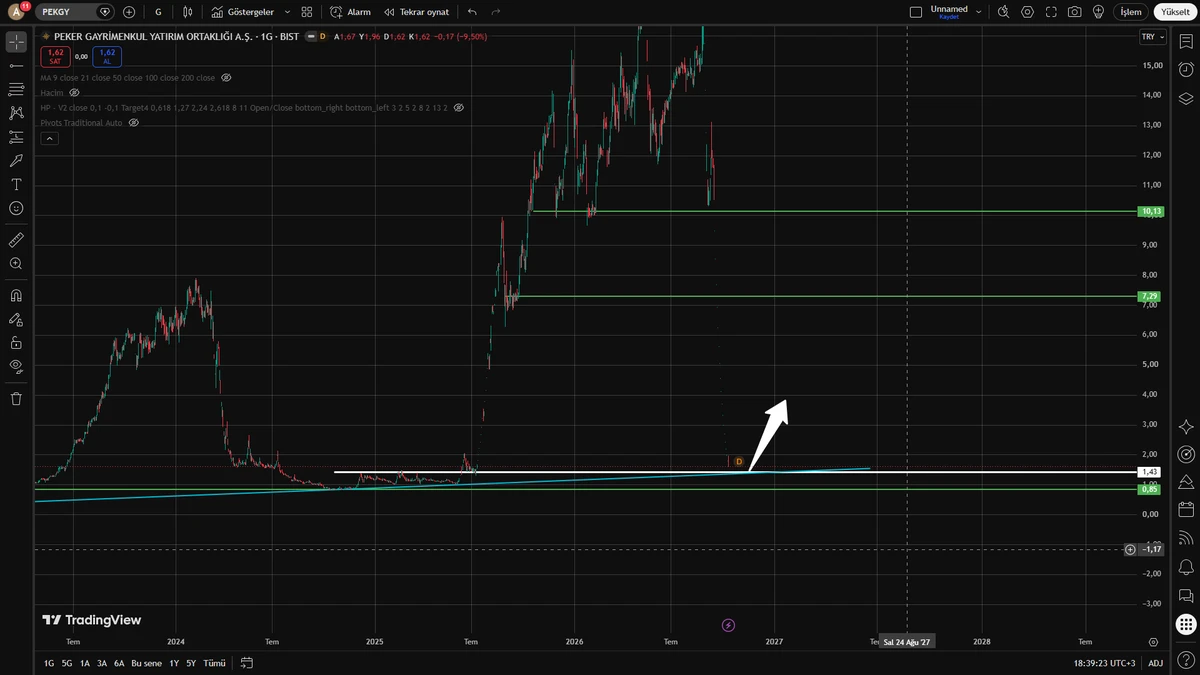
Task: Collapse the indicator legend with the chevron
Action: coord(49,139)
